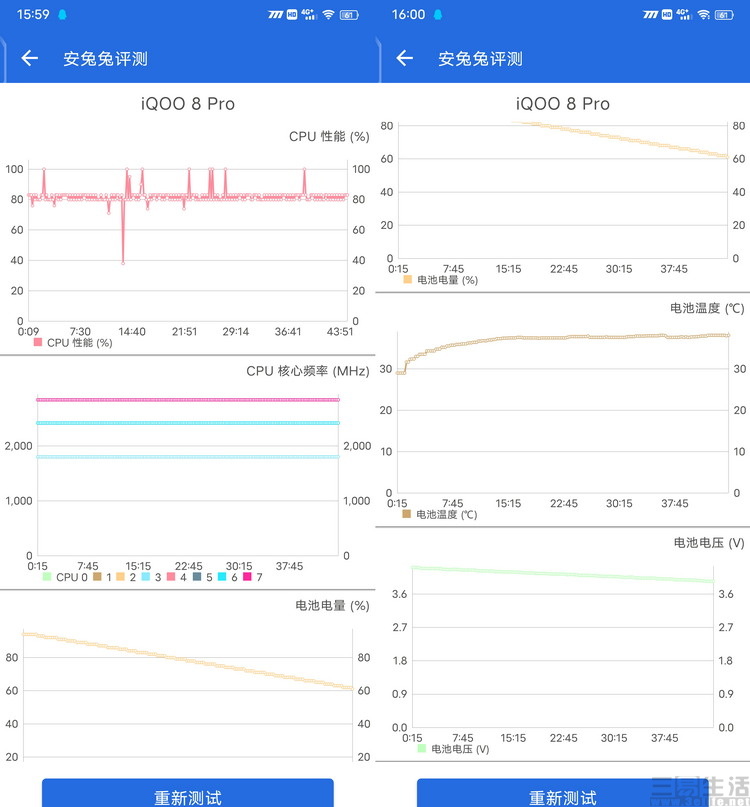Tap the notification bell in left status bar
This screenshot has height=807, width=750.
tap(62, 14)
